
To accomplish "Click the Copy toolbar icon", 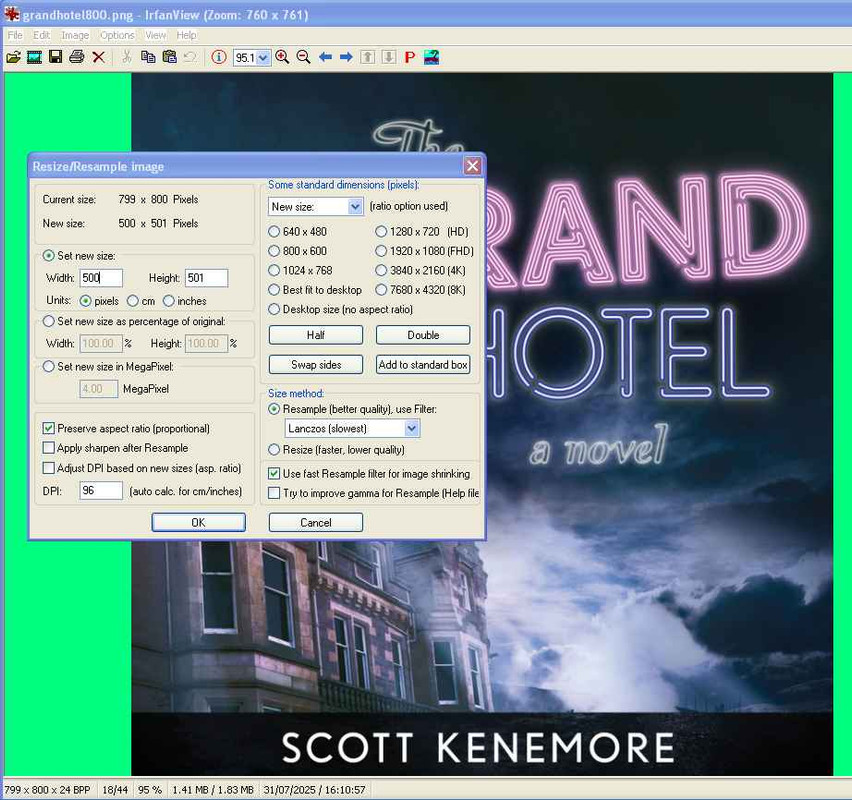I will click(x=148, y=57).
